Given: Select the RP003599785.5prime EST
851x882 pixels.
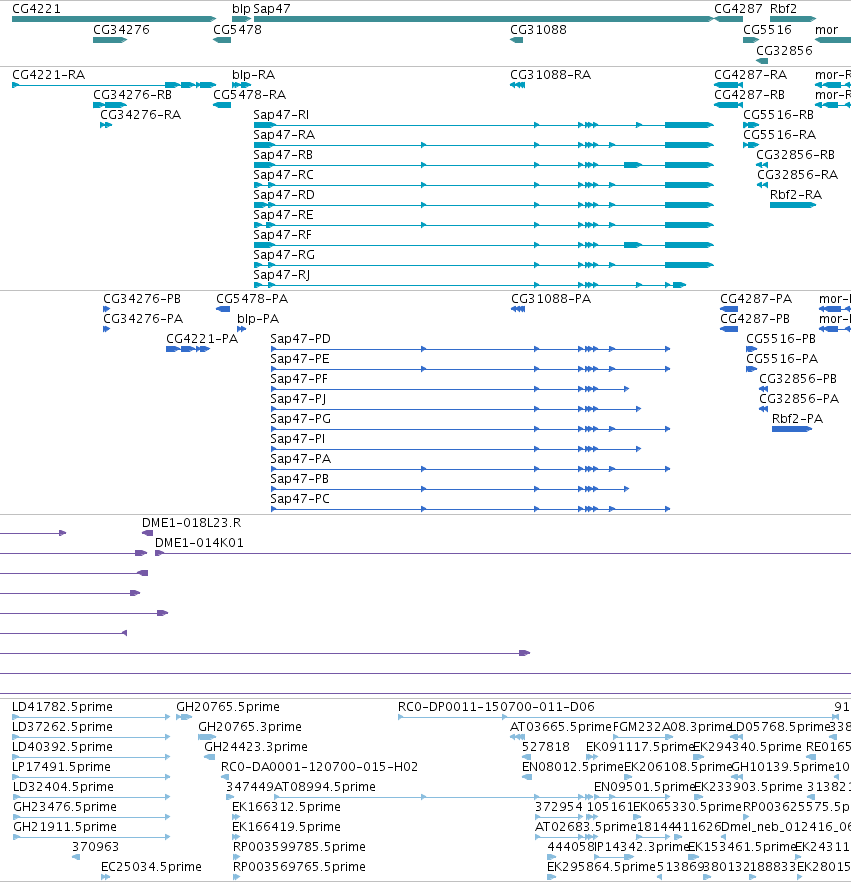Looking at the screenshot, I should click(236, 857).
